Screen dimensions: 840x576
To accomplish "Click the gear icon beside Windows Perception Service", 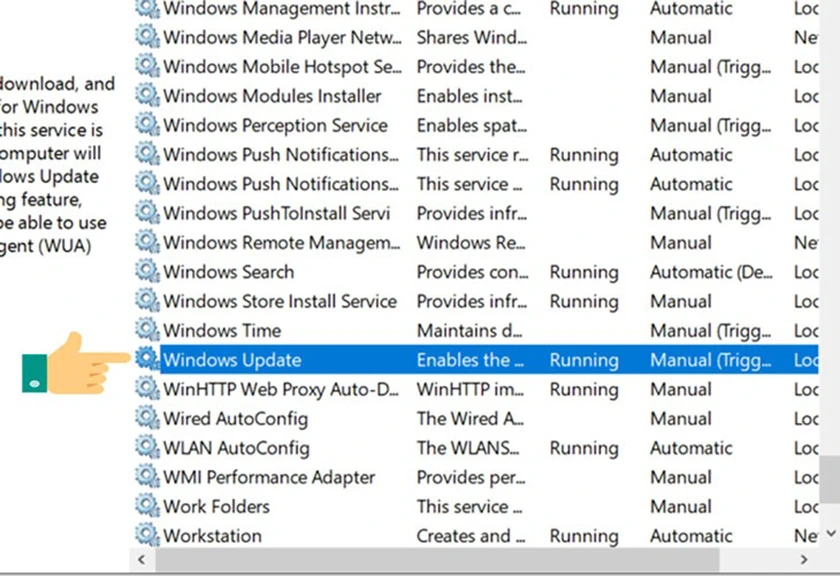I will pyautogui.click(x=147, y=125).
